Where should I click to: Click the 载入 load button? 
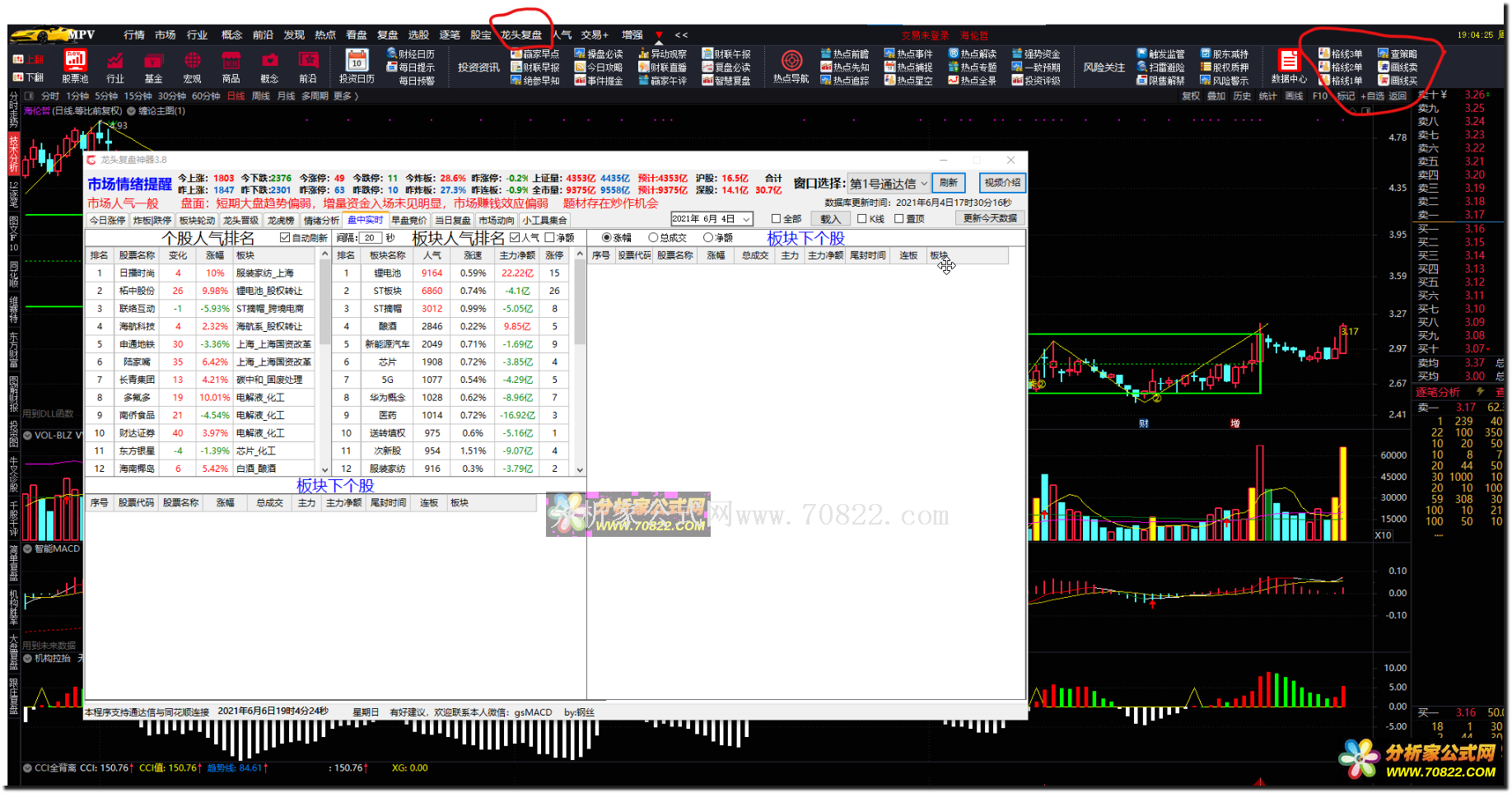[x=830, y=219]
